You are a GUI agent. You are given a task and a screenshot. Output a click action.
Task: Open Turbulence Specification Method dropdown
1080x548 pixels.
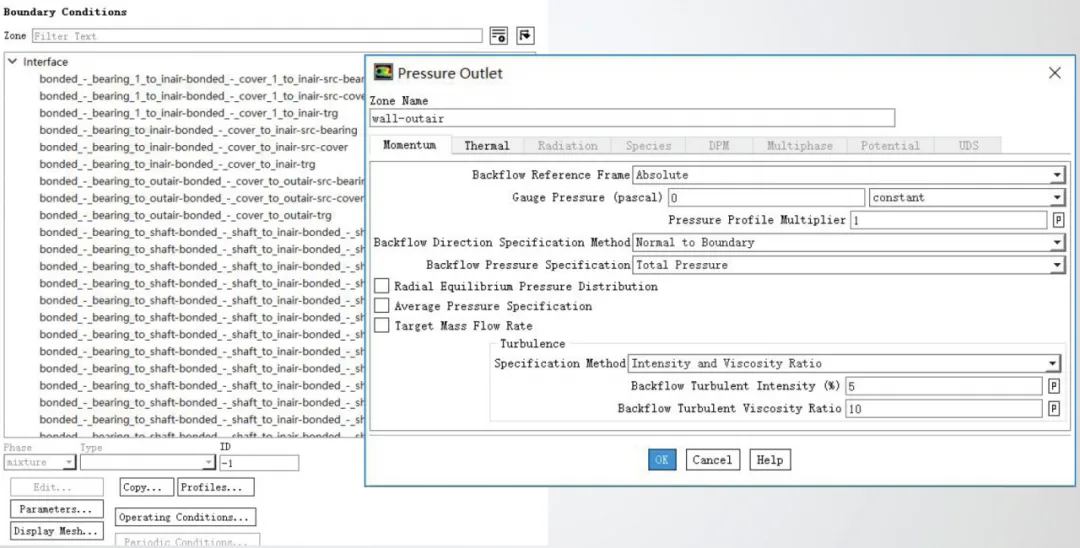tap(1053, 364)
